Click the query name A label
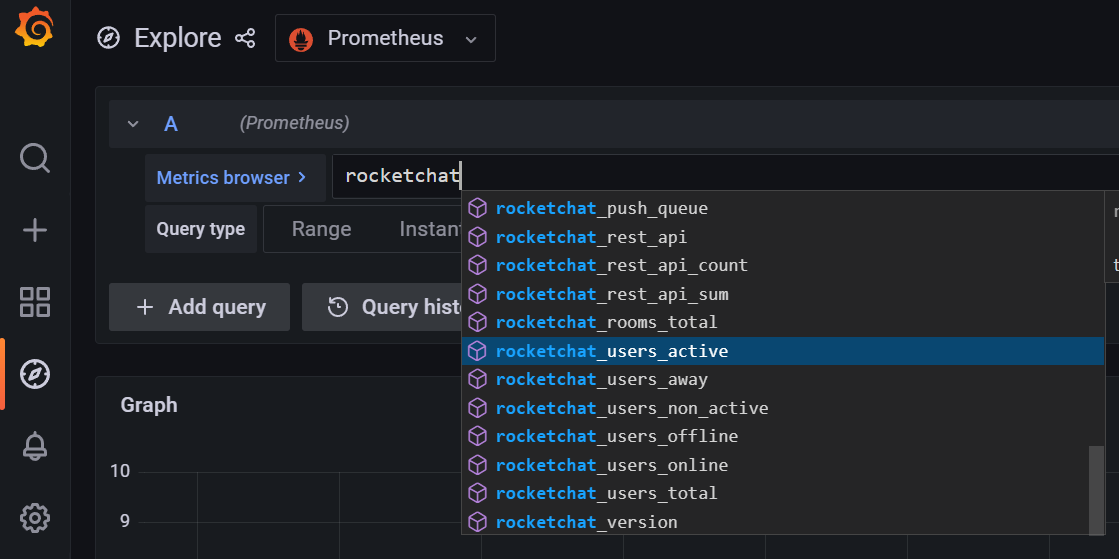The width and height of the screenshot is (1119, 559). pyautogui.click(x=171, y=124)
